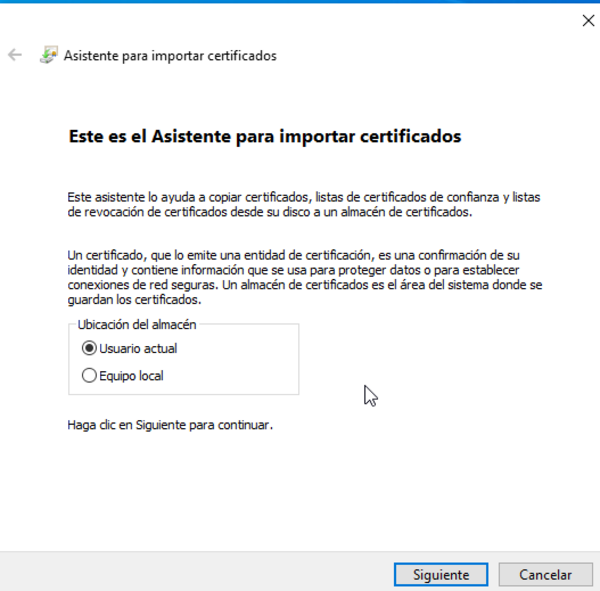Click the bold heading 'Este es el Asistente'
Viewport: 600px width, 591px height.
264,136
